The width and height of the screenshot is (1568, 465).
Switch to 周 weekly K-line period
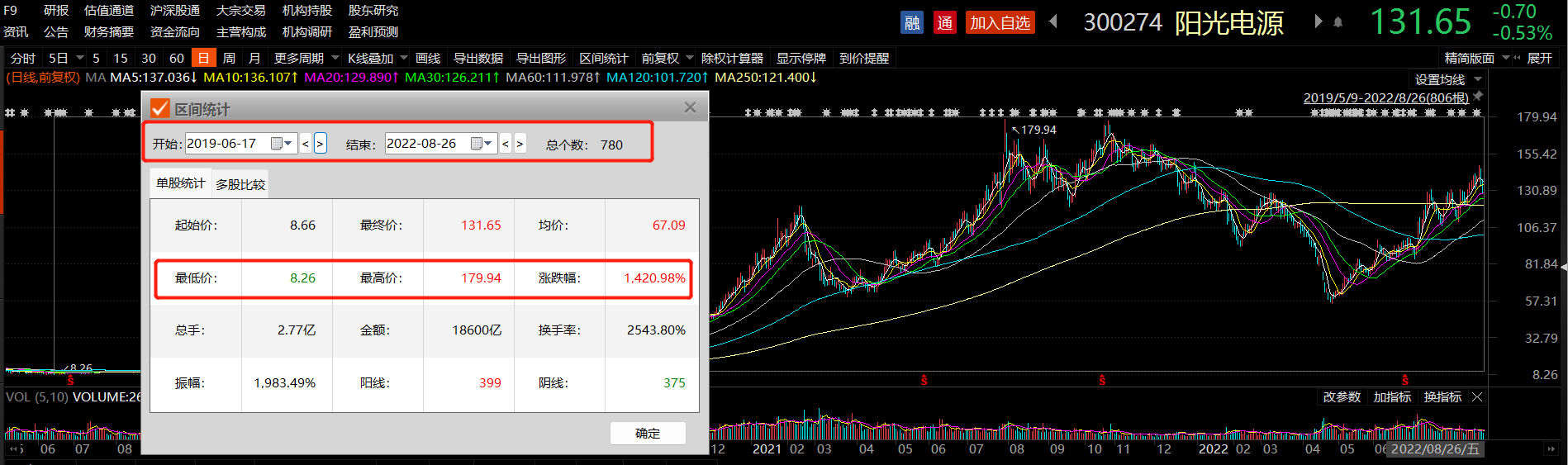(229, 58)
